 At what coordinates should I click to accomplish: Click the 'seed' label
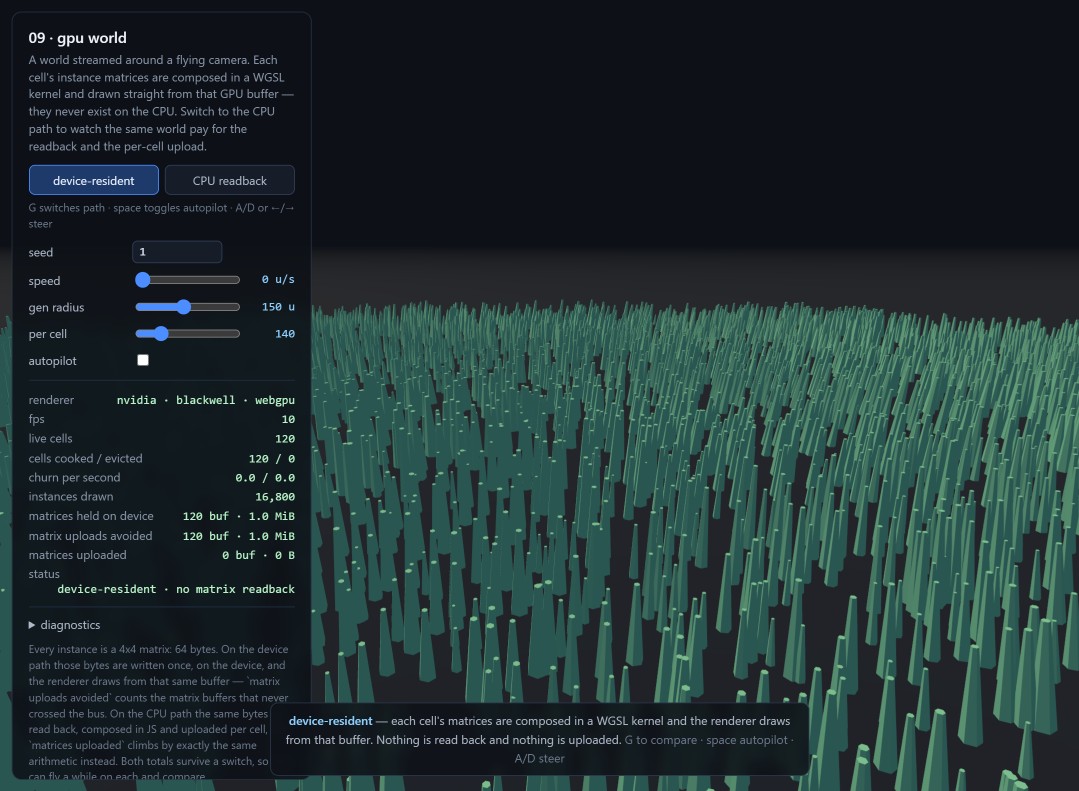(41, 253)
